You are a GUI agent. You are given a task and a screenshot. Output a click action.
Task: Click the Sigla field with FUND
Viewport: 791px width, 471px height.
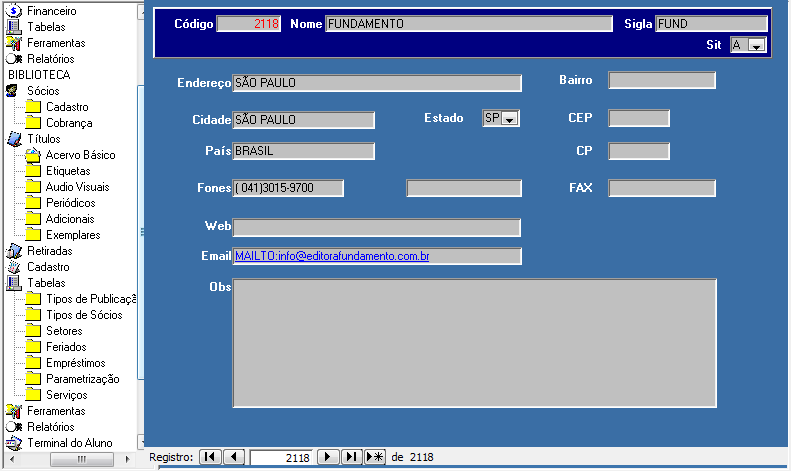711,24
